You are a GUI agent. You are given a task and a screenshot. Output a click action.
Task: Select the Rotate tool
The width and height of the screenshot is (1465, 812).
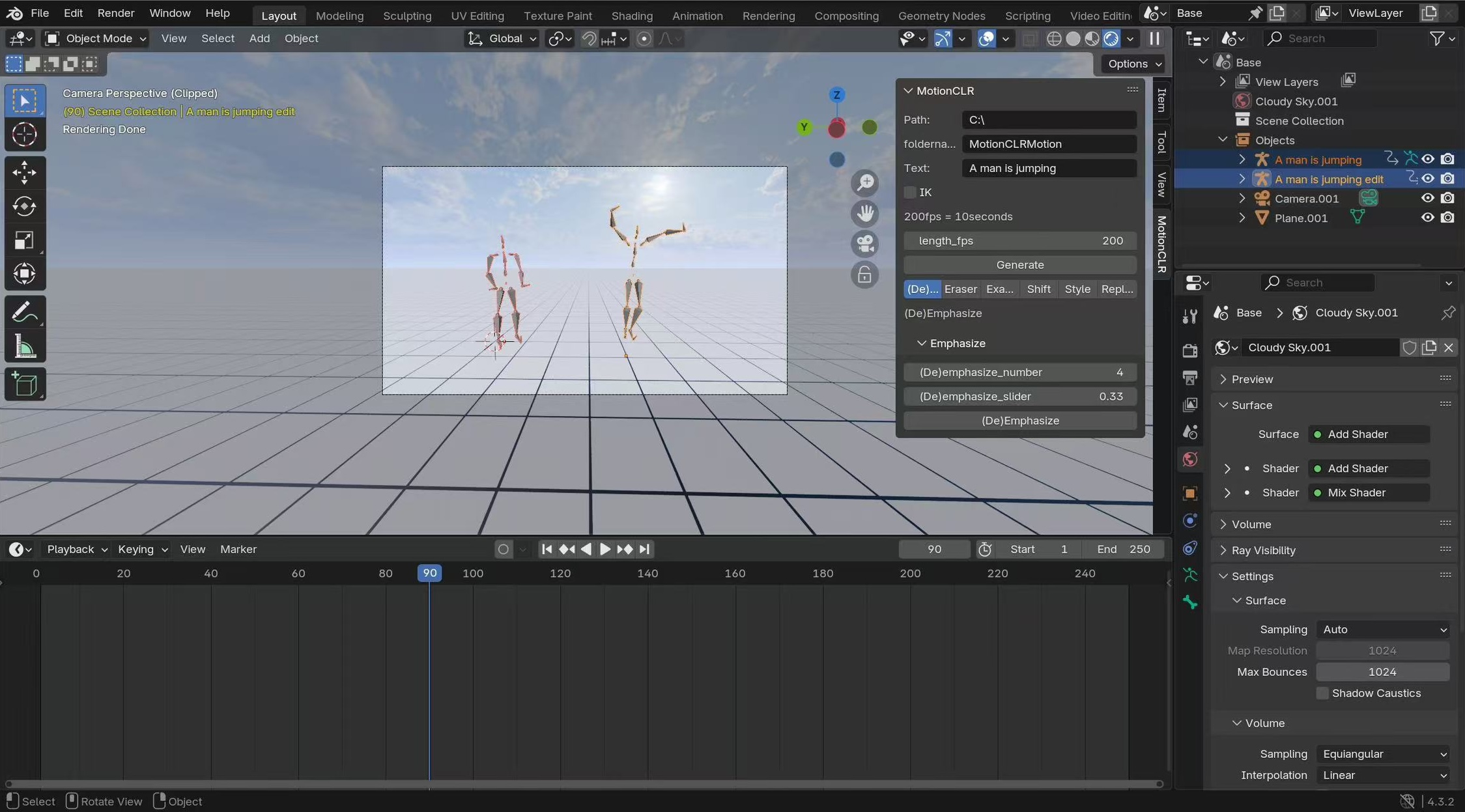[x=24, y=206]
